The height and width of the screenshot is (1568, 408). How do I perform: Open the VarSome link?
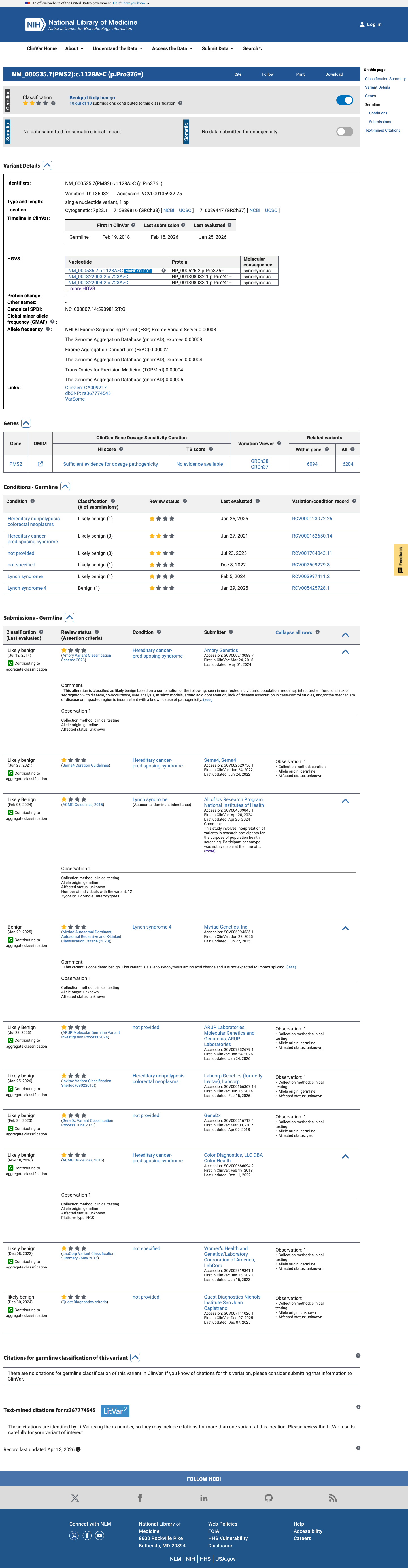[75, 399]
